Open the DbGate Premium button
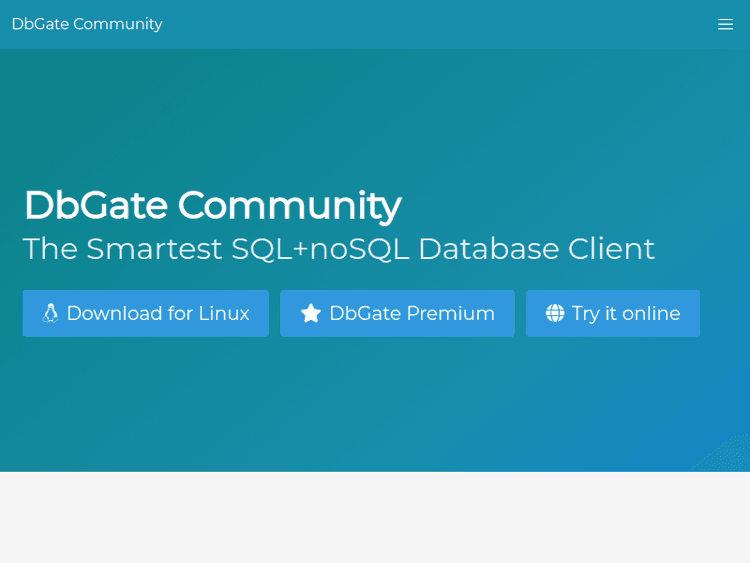 (x=397, y=314)
